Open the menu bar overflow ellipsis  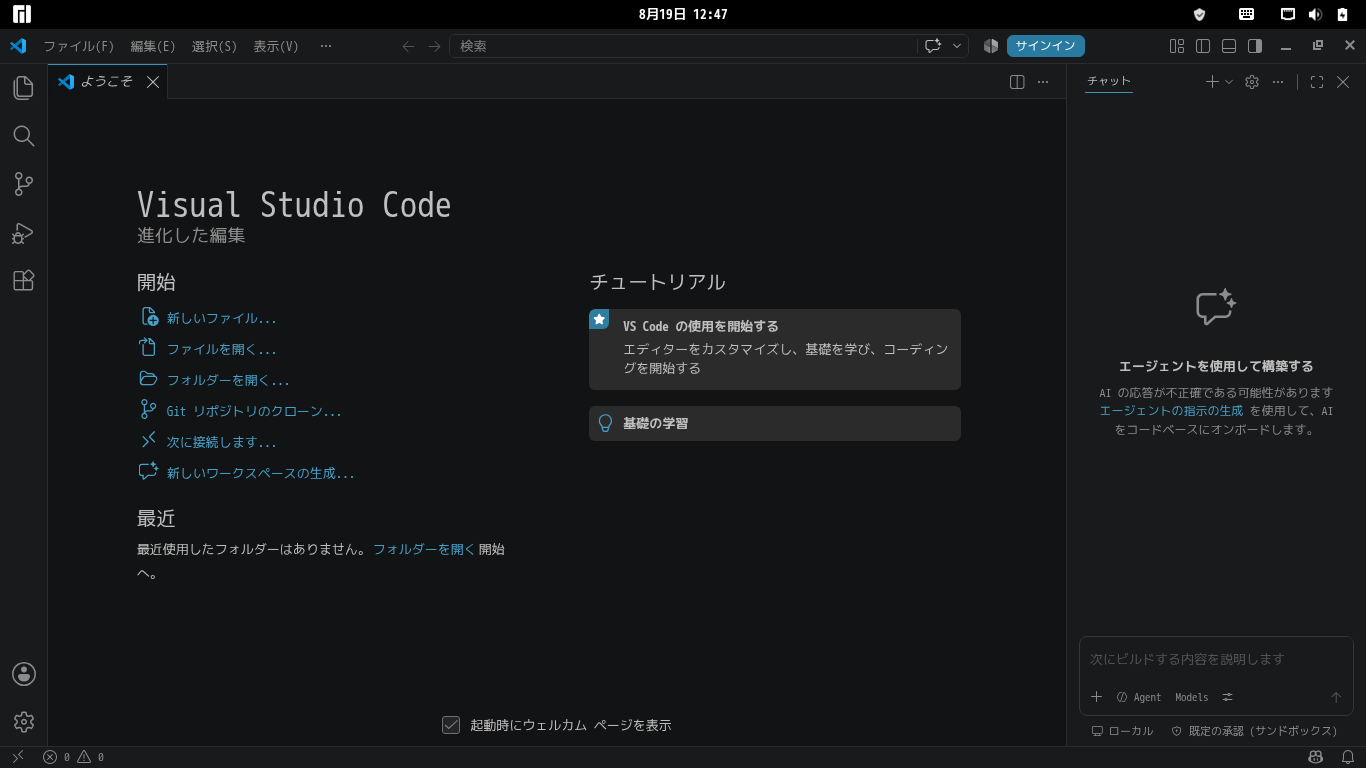326,46
